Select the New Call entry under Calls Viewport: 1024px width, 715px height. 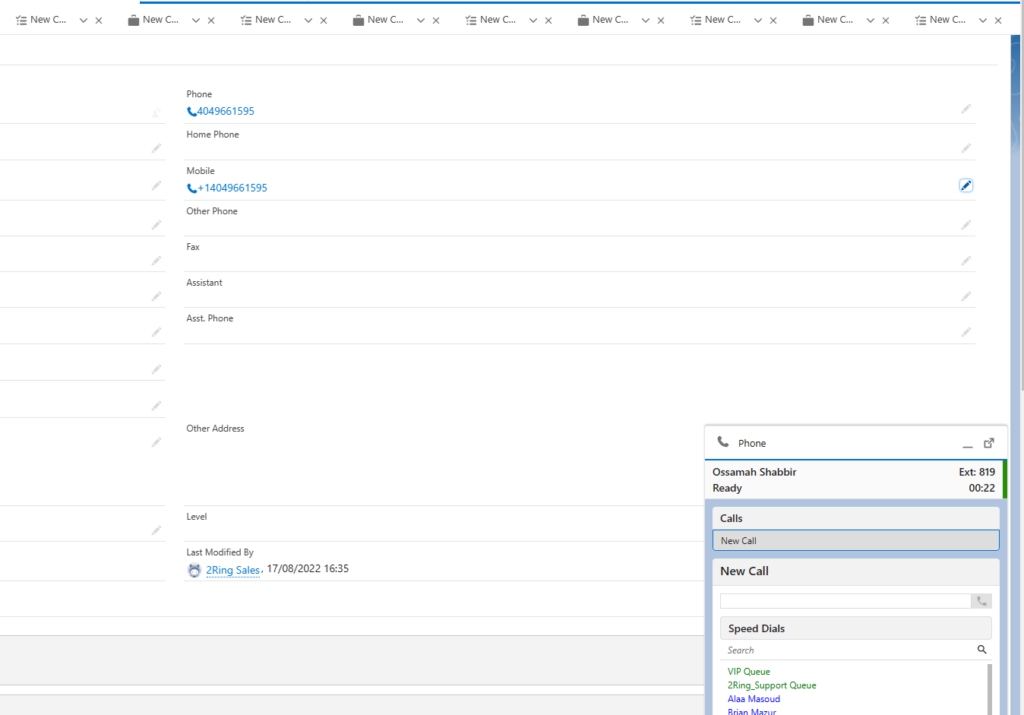(855, 539)
